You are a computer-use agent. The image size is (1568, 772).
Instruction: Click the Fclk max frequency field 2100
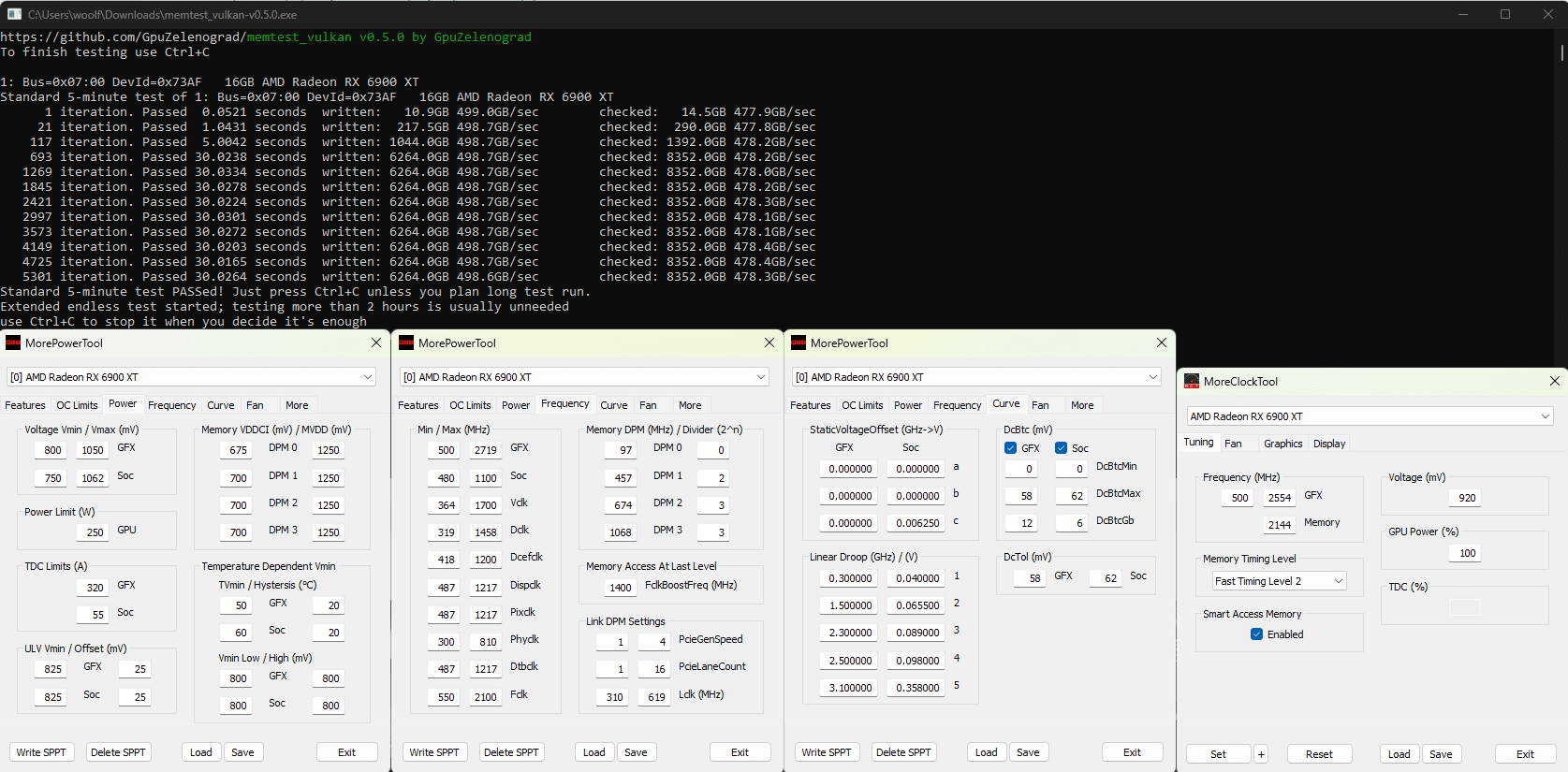point(486,697)
